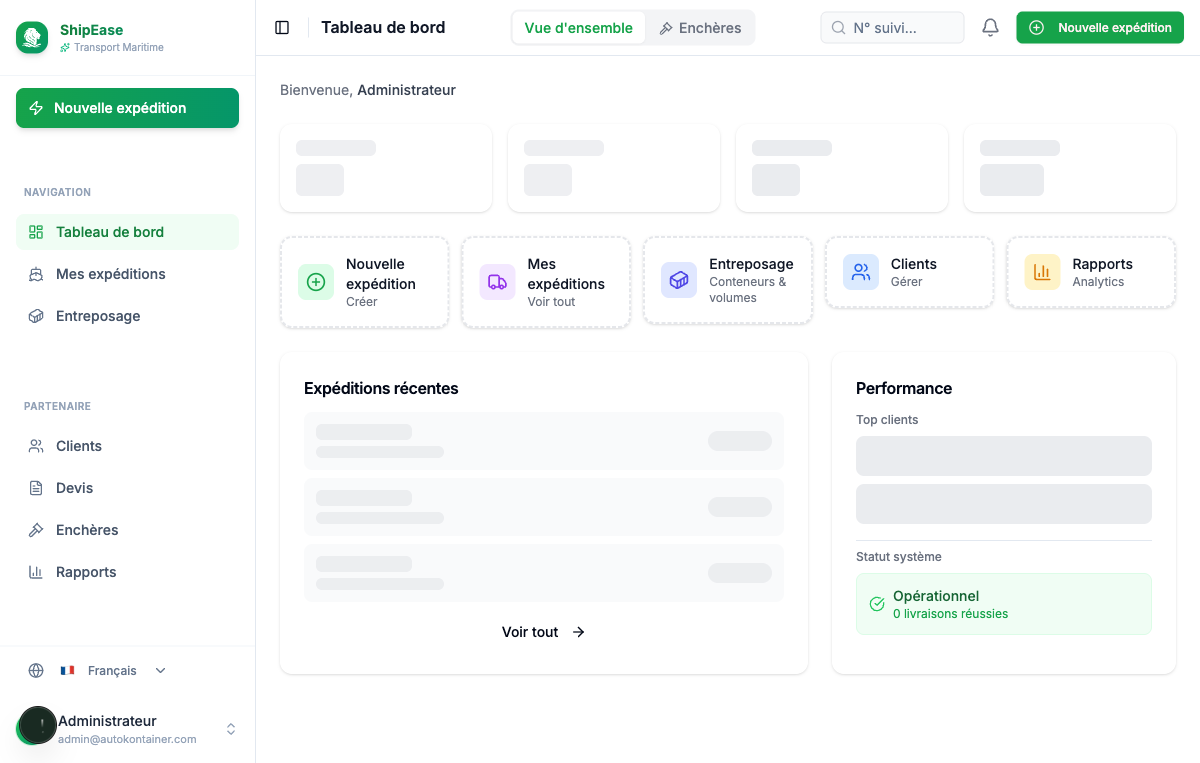
Task: Click the Transport Maritime subtitle
Action: [x=119, y=48]
